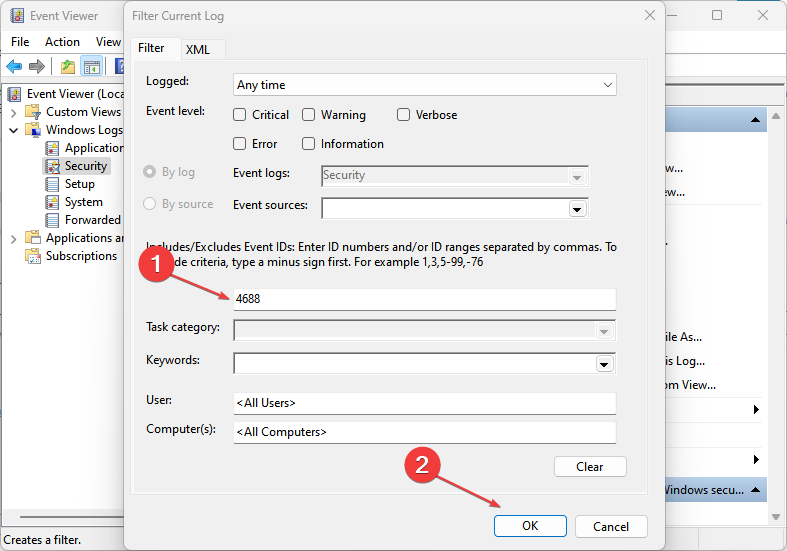Click the Clear button
The width and height of the screenshot is (787, 551).
point(590,467)
